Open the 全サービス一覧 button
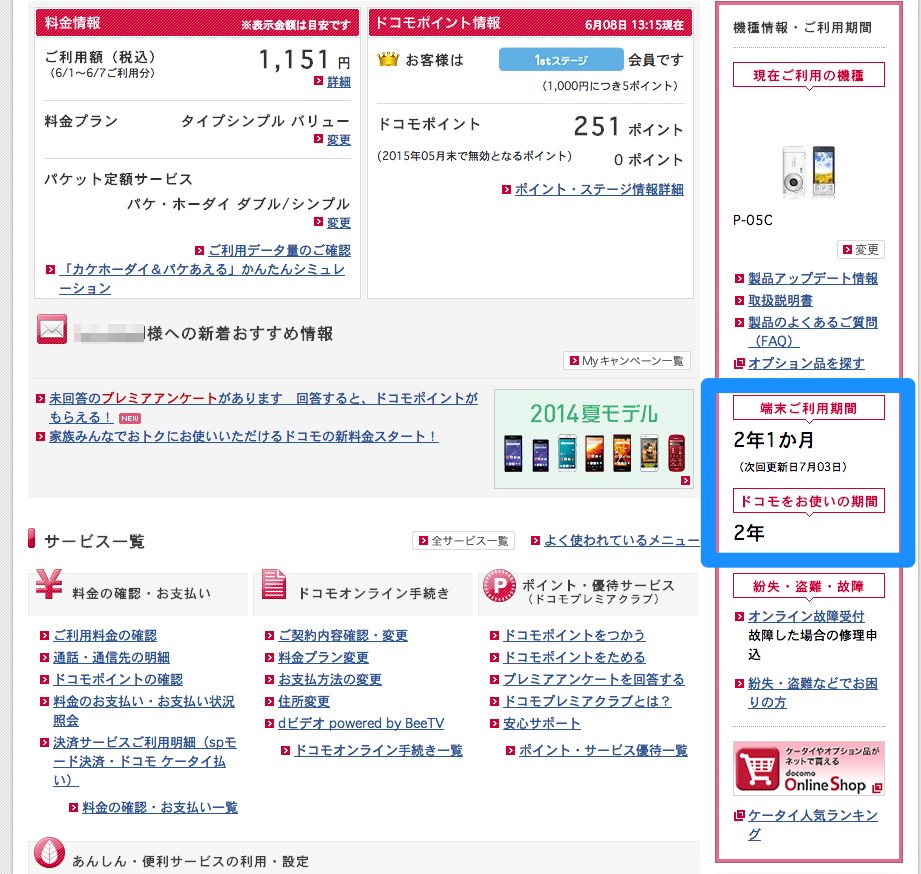The image size is (921, 874). coord(463,540)
